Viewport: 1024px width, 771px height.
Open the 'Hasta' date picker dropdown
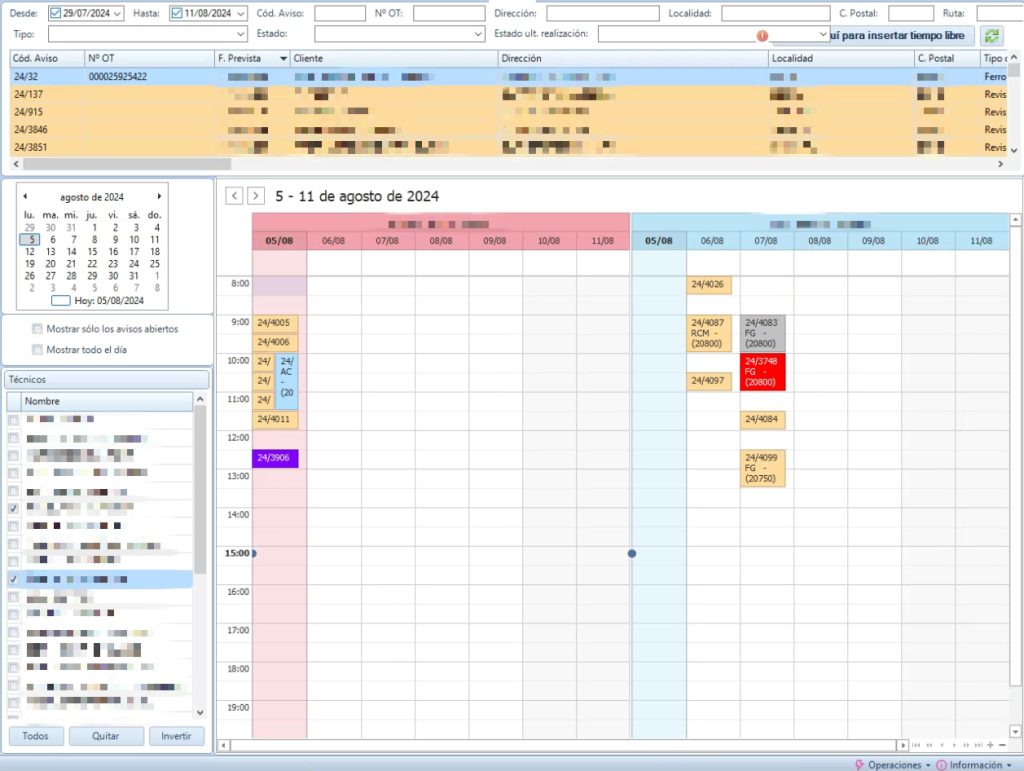(241, 13)
